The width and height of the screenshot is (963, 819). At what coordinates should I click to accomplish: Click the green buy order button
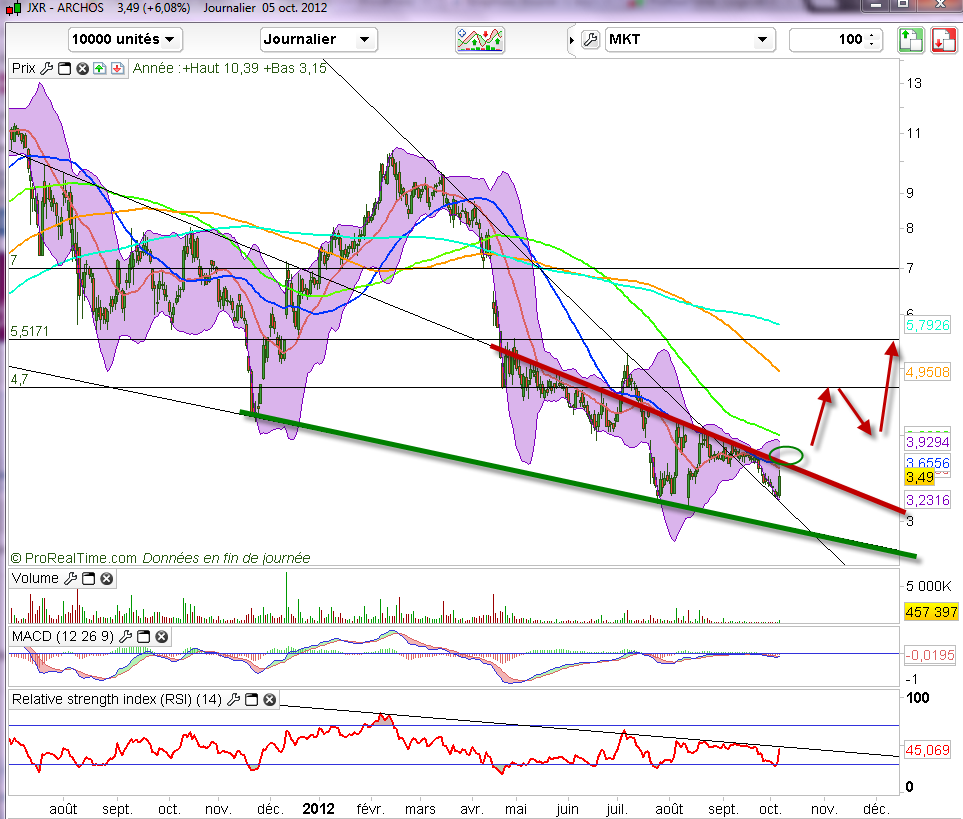(x=910, y=40)
